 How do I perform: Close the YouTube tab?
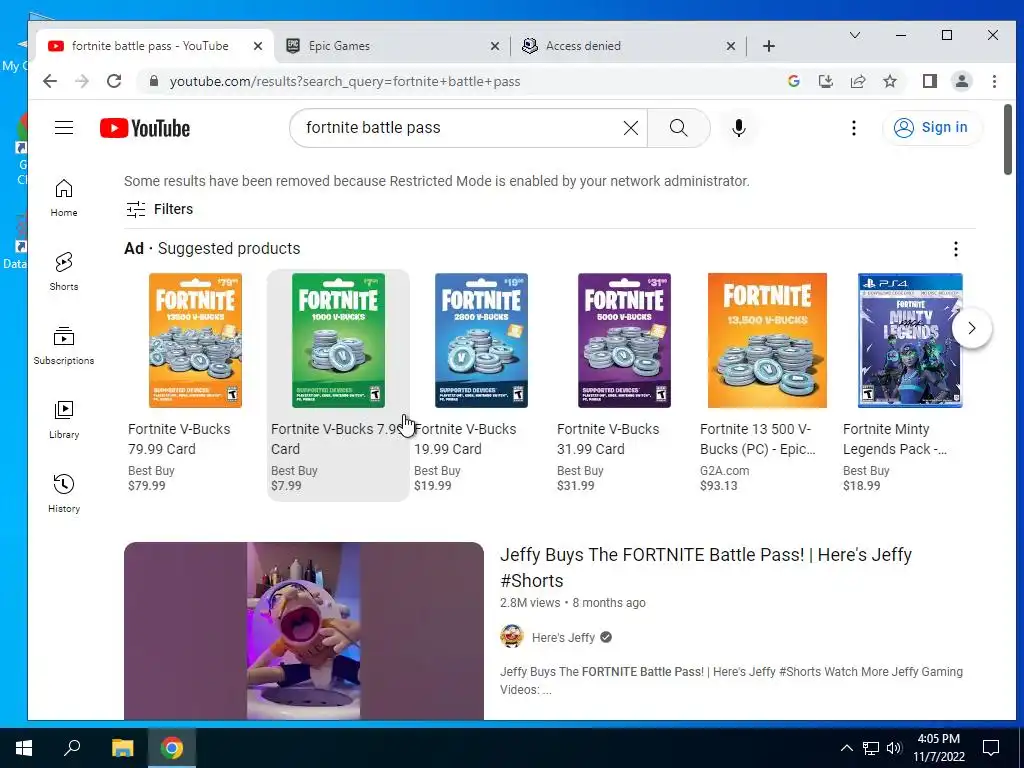tap(258, 46)
